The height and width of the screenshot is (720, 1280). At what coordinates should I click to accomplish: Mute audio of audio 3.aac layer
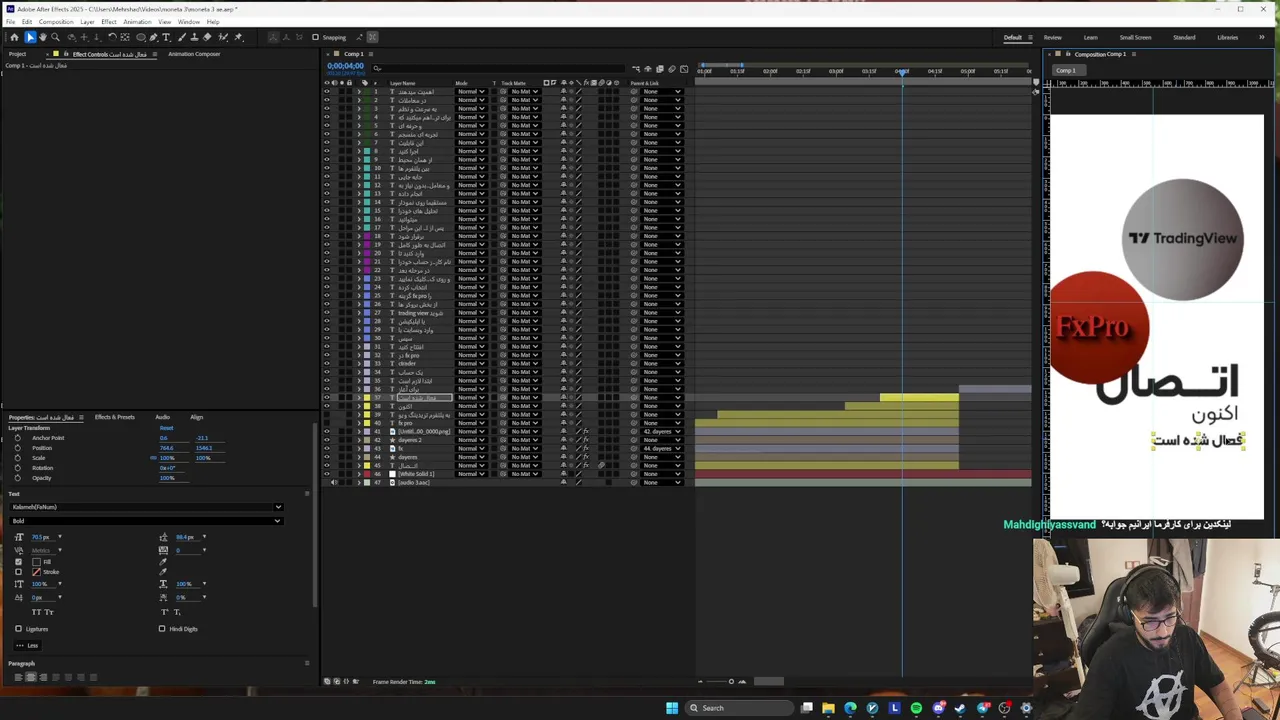333,483
